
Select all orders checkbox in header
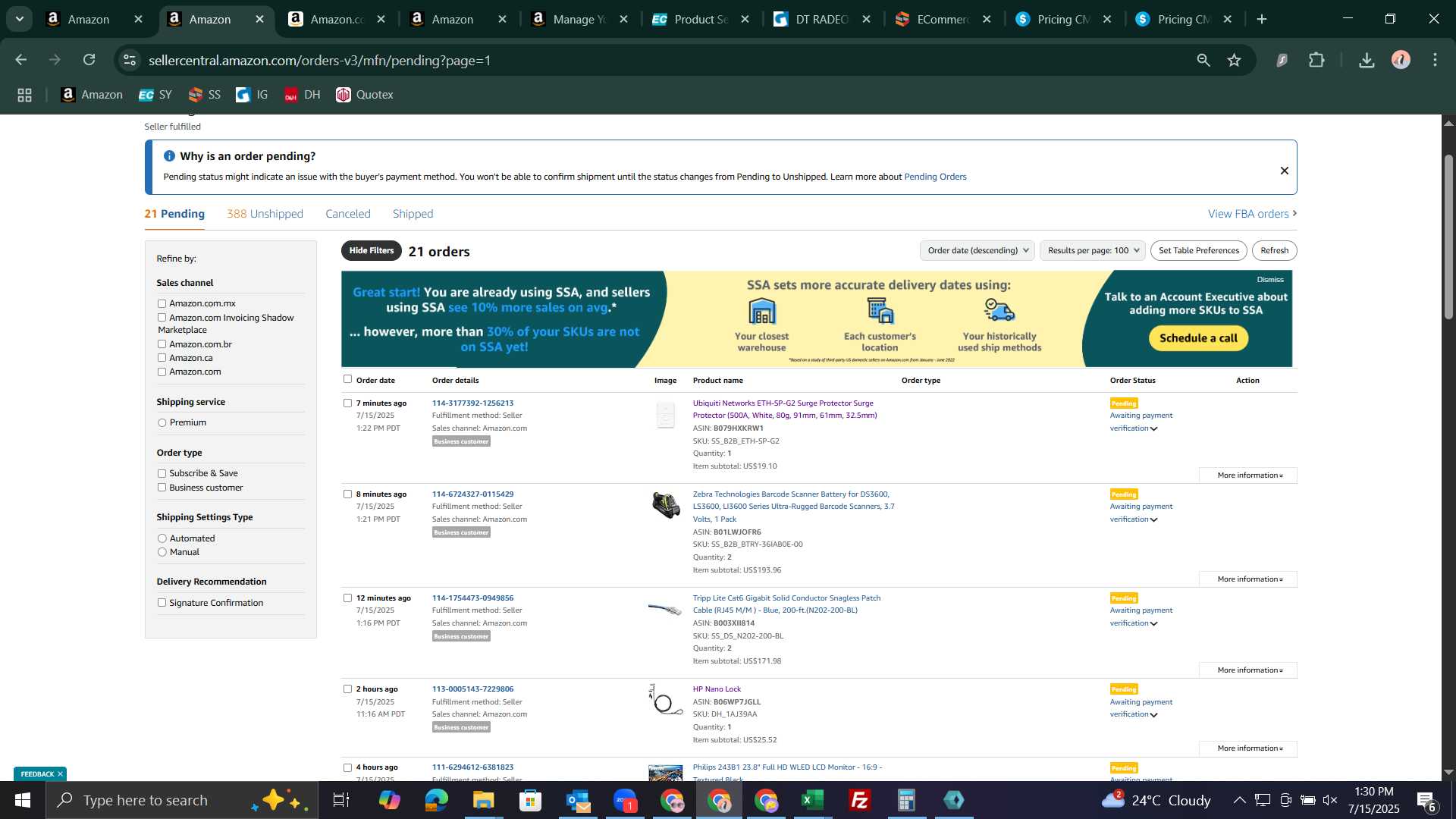click(347, 379)
